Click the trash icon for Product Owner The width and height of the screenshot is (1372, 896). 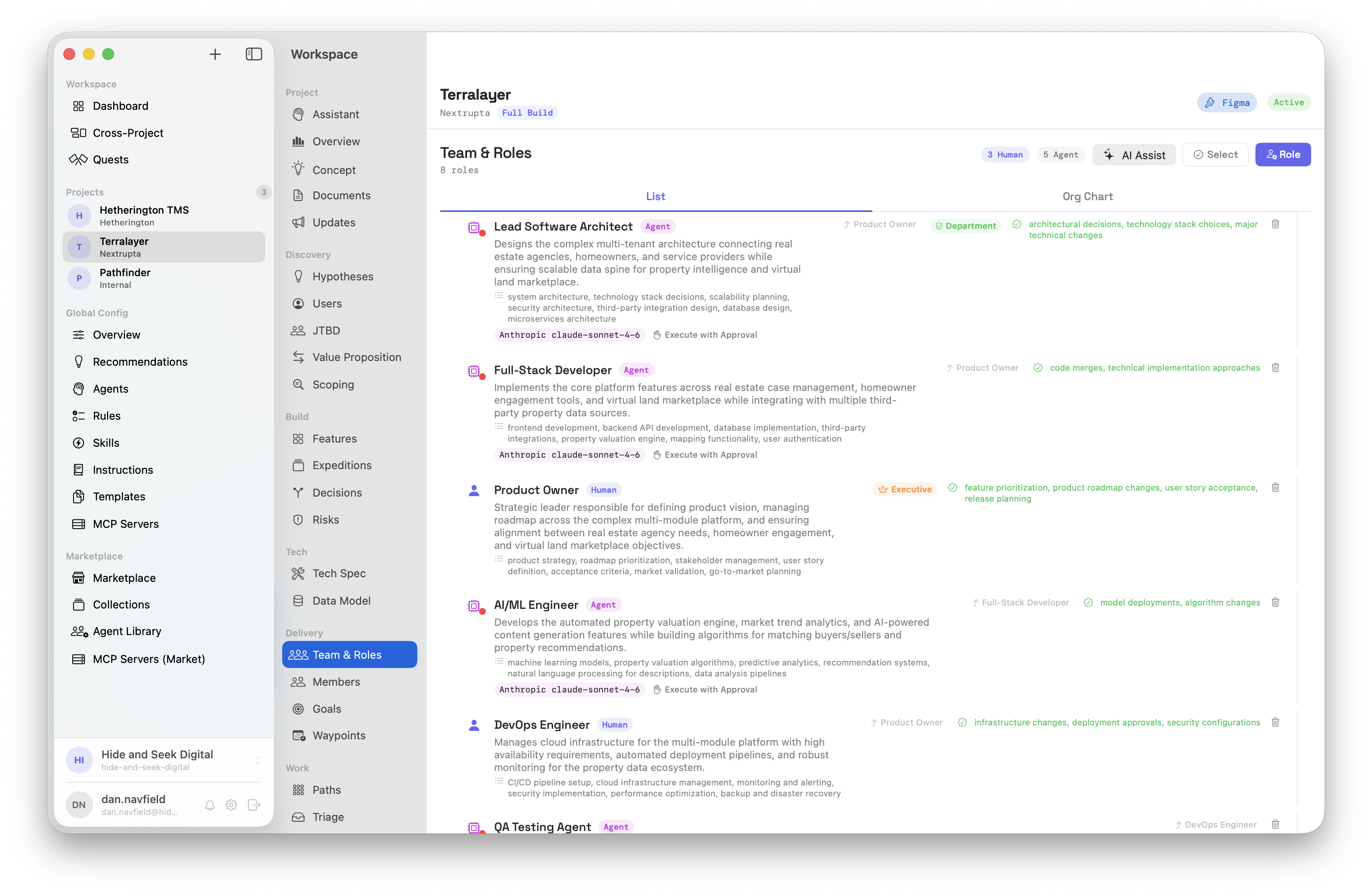pyautogui.click(x=1275, y=487)
